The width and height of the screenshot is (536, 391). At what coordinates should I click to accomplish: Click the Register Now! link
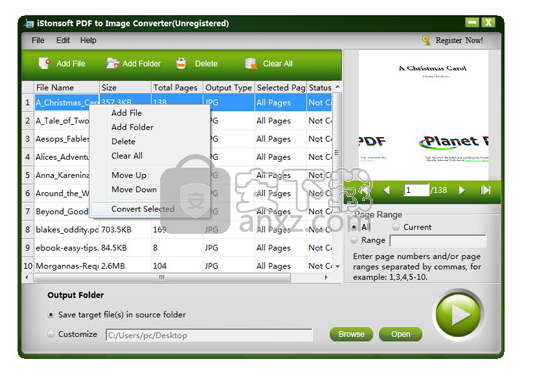click(x=459, y=40)
